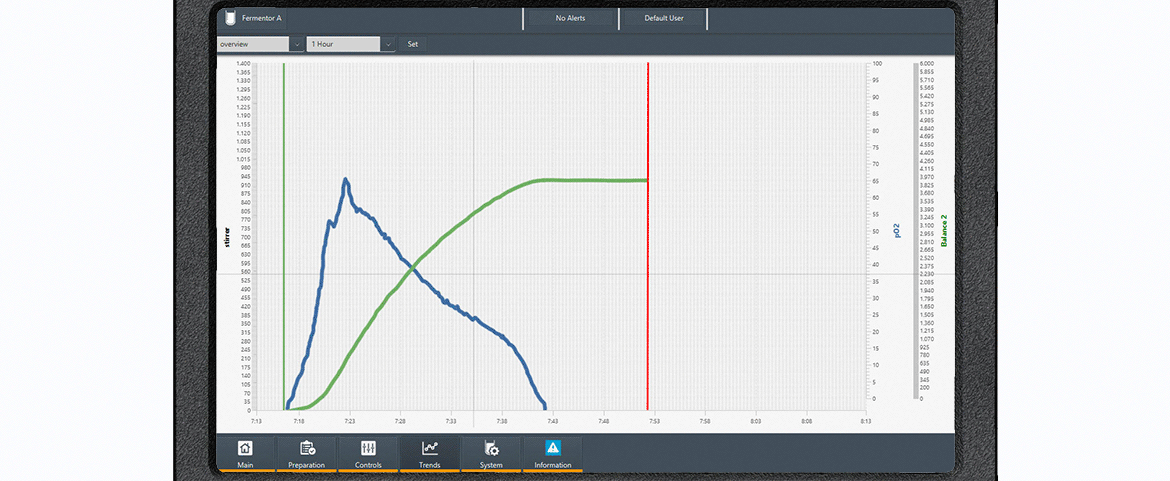Select the blue pO2 axis label
Screen dimensions: 1170x481
(897, 232)
